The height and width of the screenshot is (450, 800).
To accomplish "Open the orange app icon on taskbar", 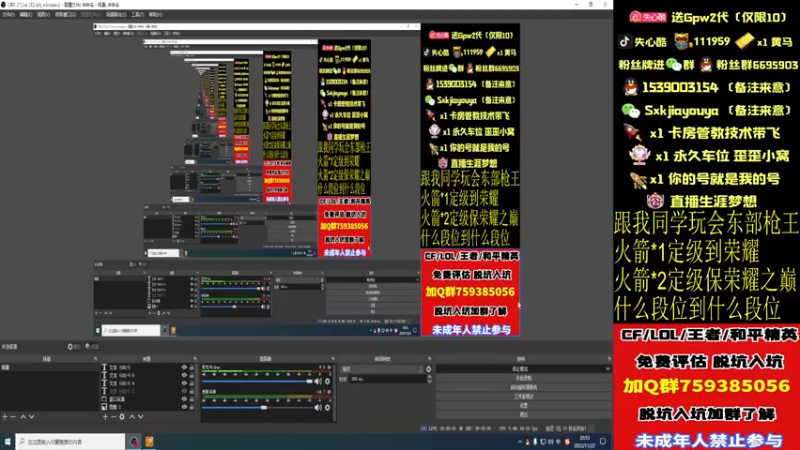I will coord(149,442).
